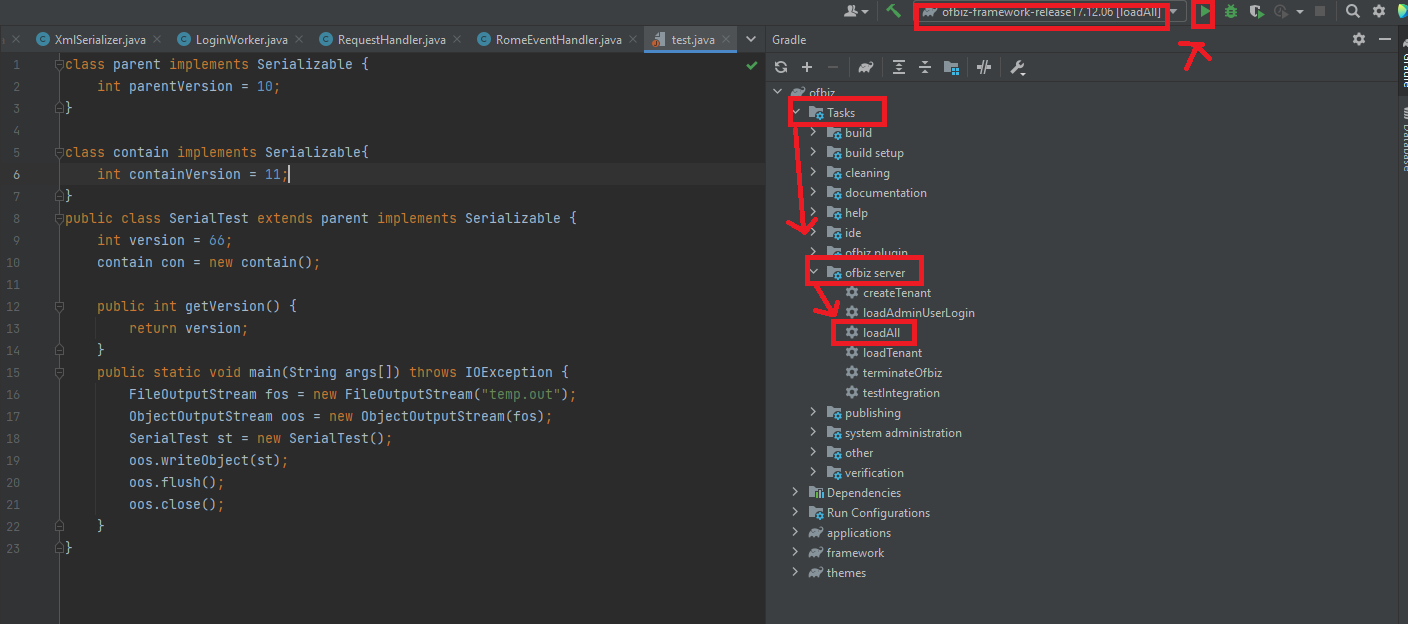The height and width of the screenshot is (624, 1408).
Task: Toggle Gradle offline mode
Action: click(x=984, y=68)
